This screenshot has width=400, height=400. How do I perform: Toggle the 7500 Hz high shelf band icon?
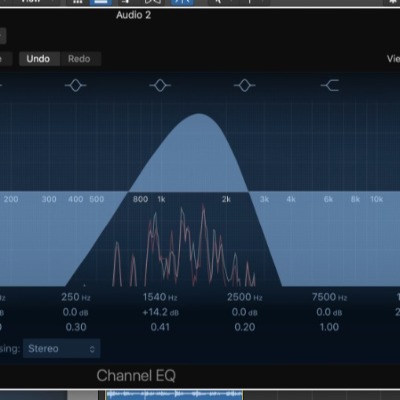330,85
